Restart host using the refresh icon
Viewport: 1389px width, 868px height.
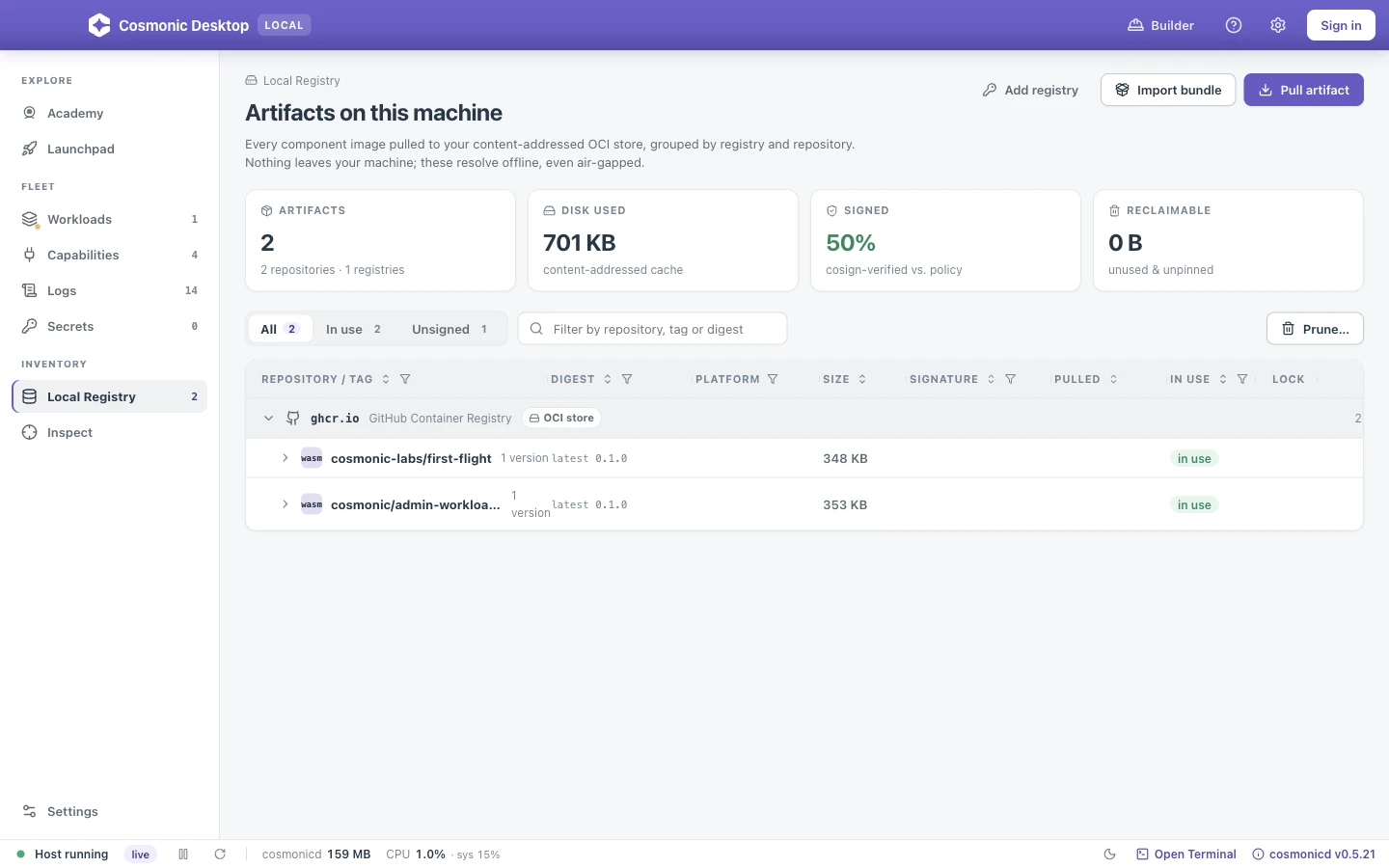tap(220, 854)
